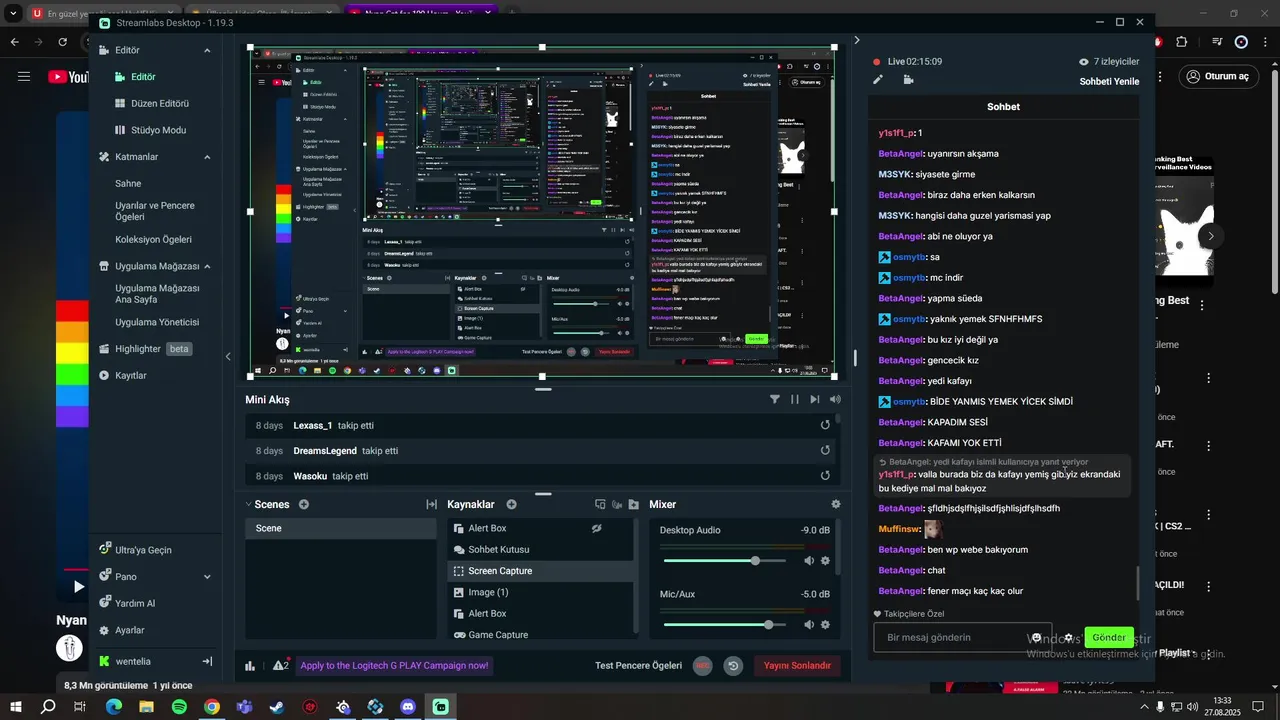
Task: Replay the Wasoku follow alert
Action: point(825,477)
